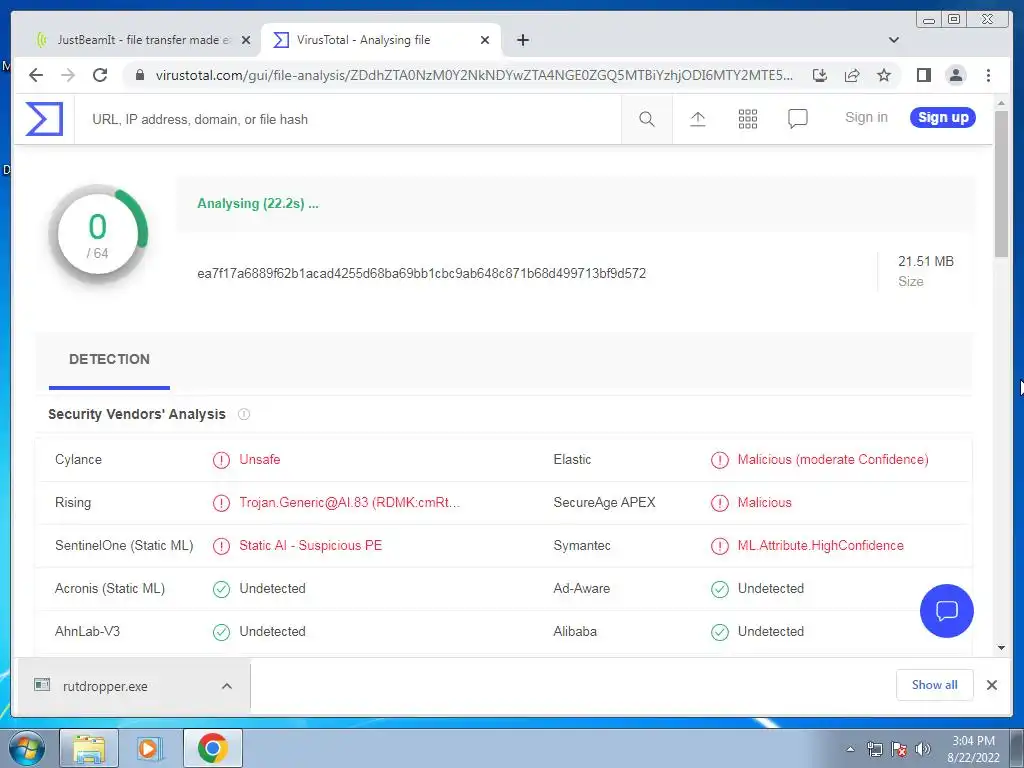Click Rising Trojan.Generic@AI.83 result
The height and width of the screenshot is (768, 1024).
(349, 503)
